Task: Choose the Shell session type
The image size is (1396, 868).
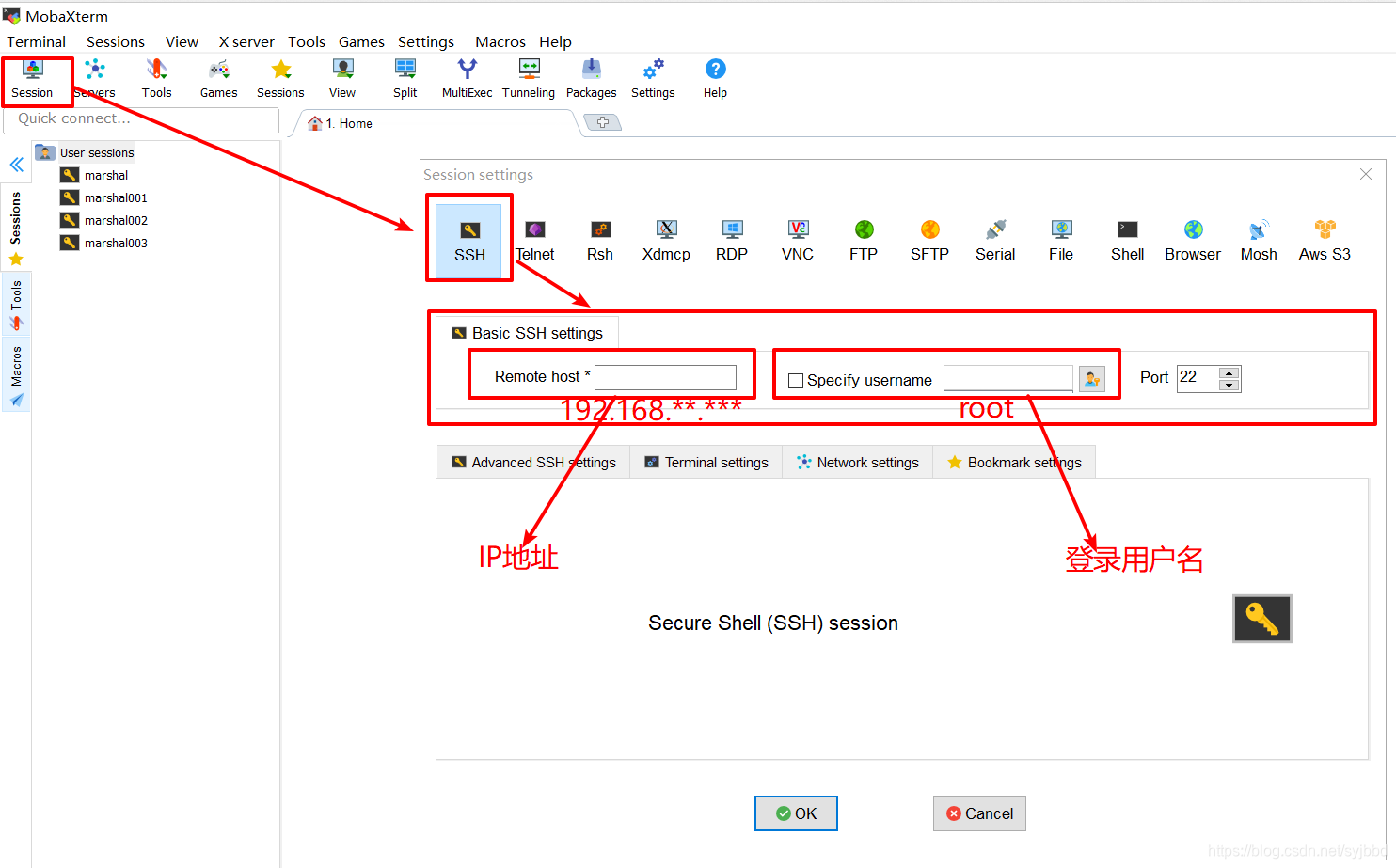Action: coord(1127,242)
